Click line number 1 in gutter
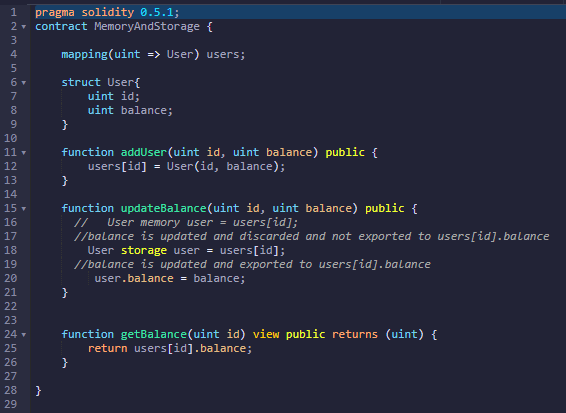Screen dimensions: 566x413 click(x=14, y=12)
